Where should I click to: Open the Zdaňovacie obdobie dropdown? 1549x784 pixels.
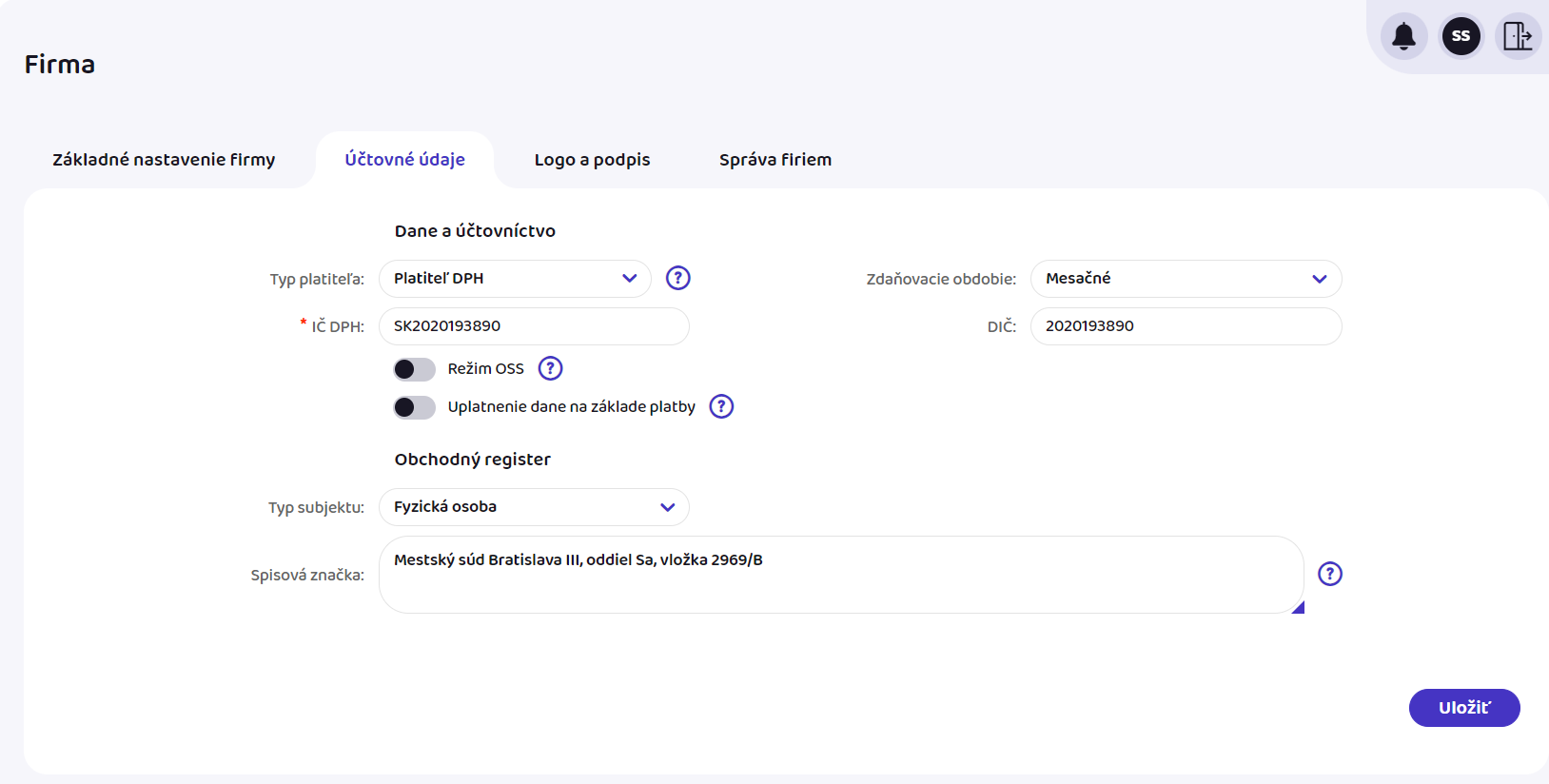(1186, 279)
